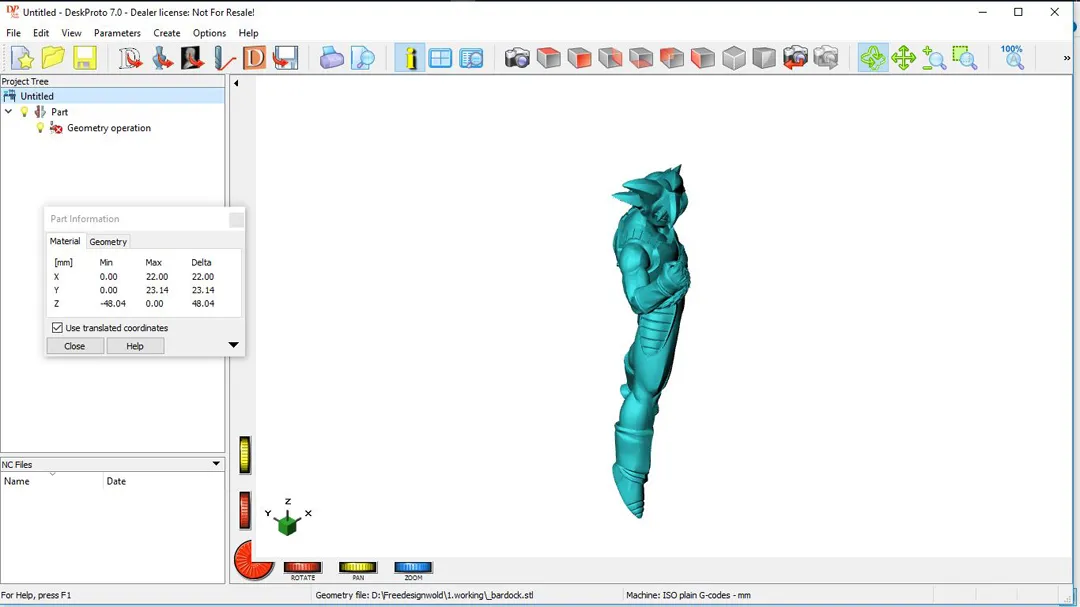Click the grayed-out next view camera icon

tap(826, 58)
